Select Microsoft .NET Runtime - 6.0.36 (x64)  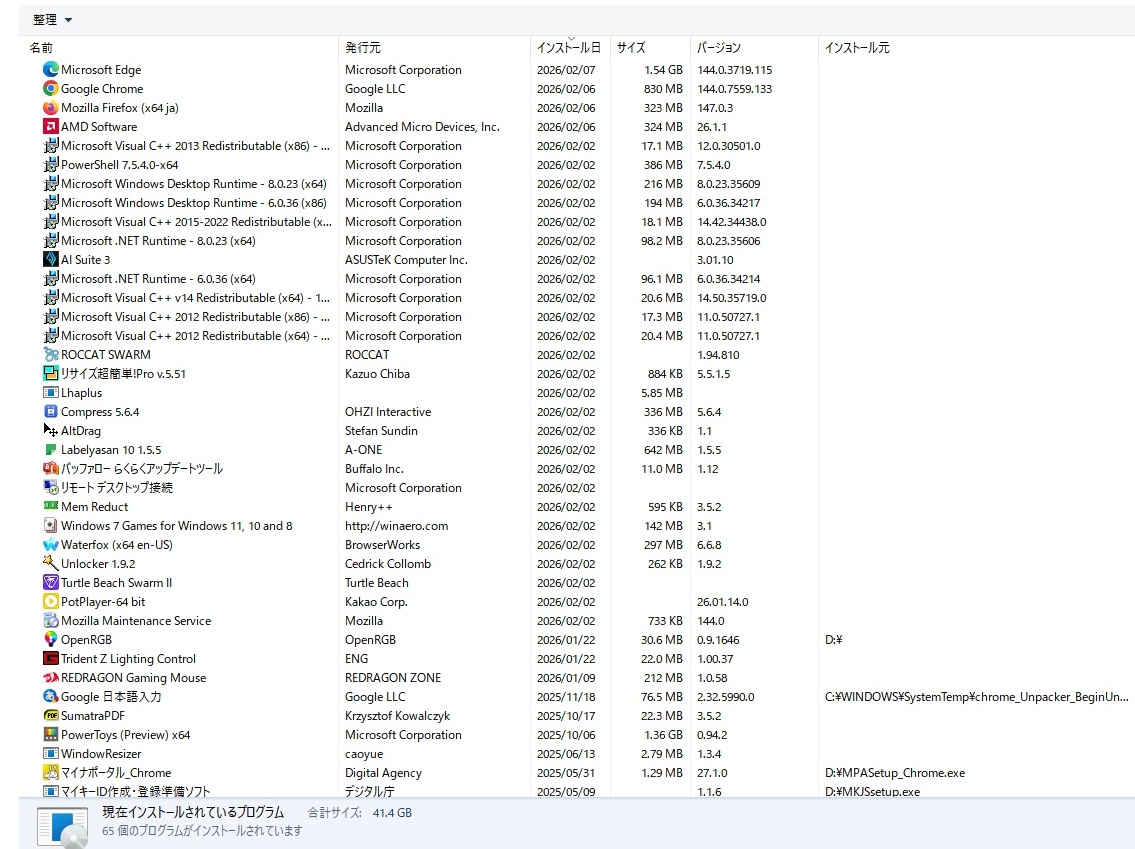(158, 279)
